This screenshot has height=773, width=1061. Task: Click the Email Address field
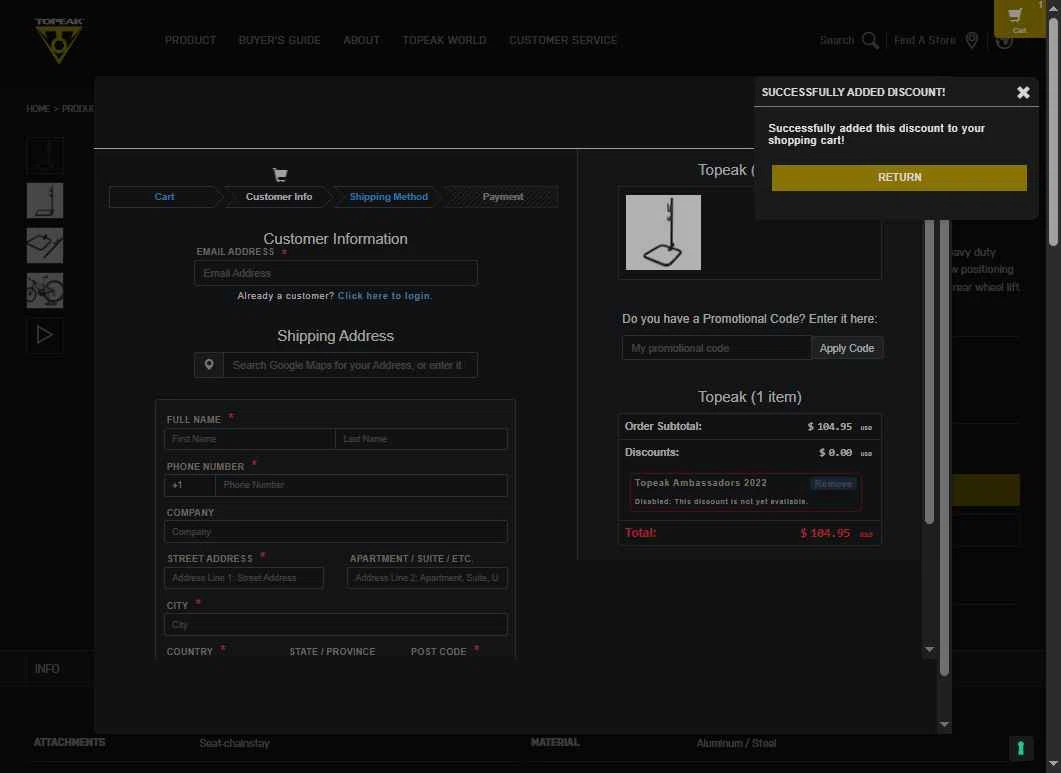click(336, 273)
